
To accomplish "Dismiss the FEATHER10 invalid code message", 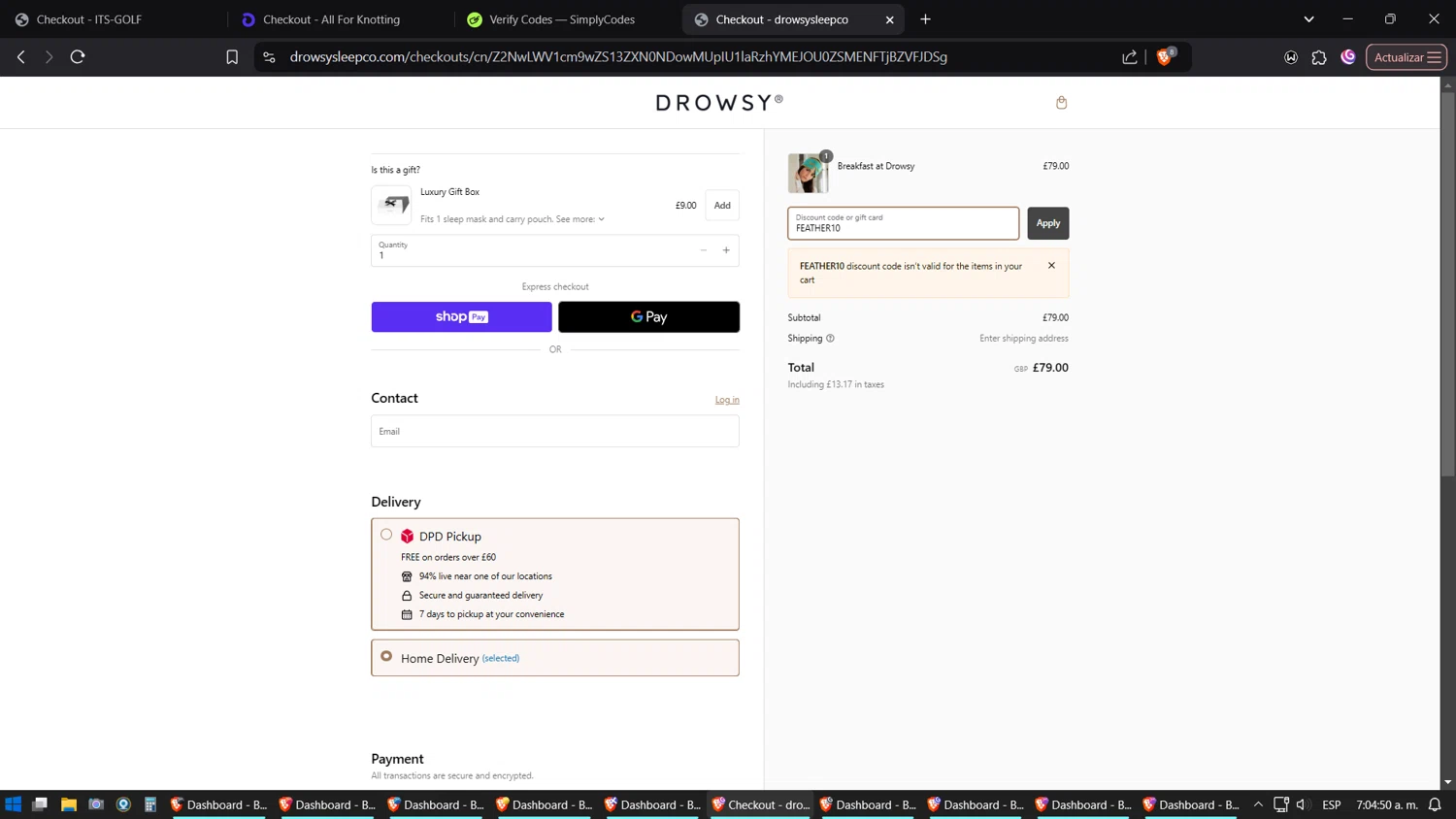I will coord(1051,266).
